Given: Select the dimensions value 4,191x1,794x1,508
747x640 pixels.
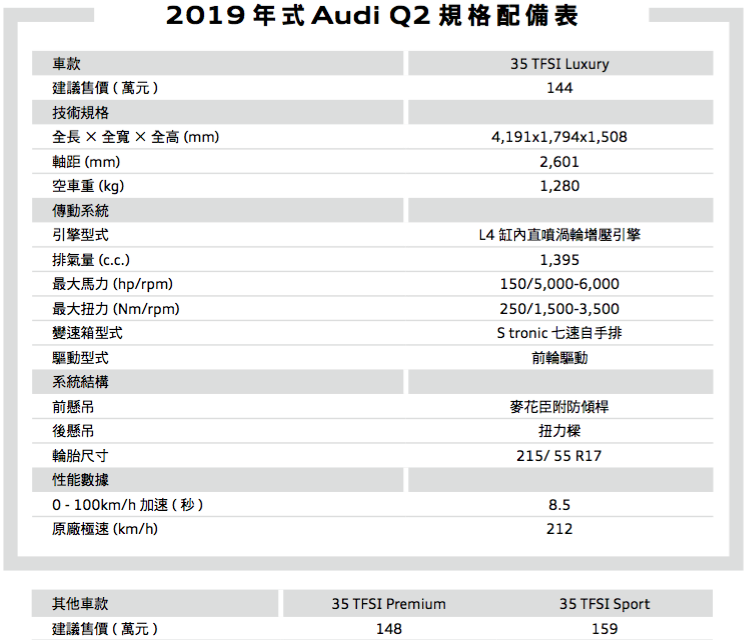Looking at the screenshot, I should (560, 137).
